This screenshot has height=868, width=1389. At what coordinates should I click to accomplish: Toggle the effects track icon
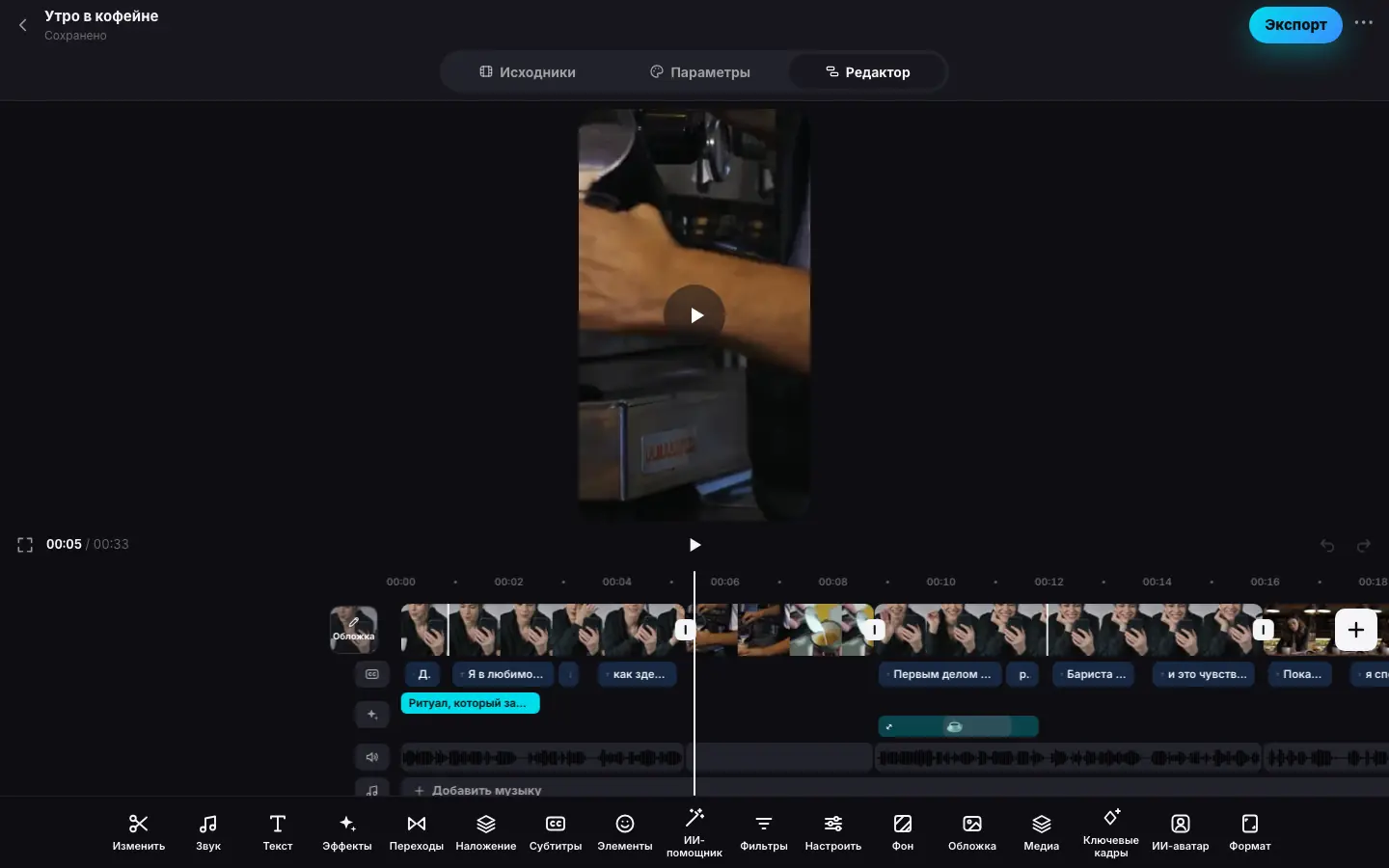click(372, 715)
